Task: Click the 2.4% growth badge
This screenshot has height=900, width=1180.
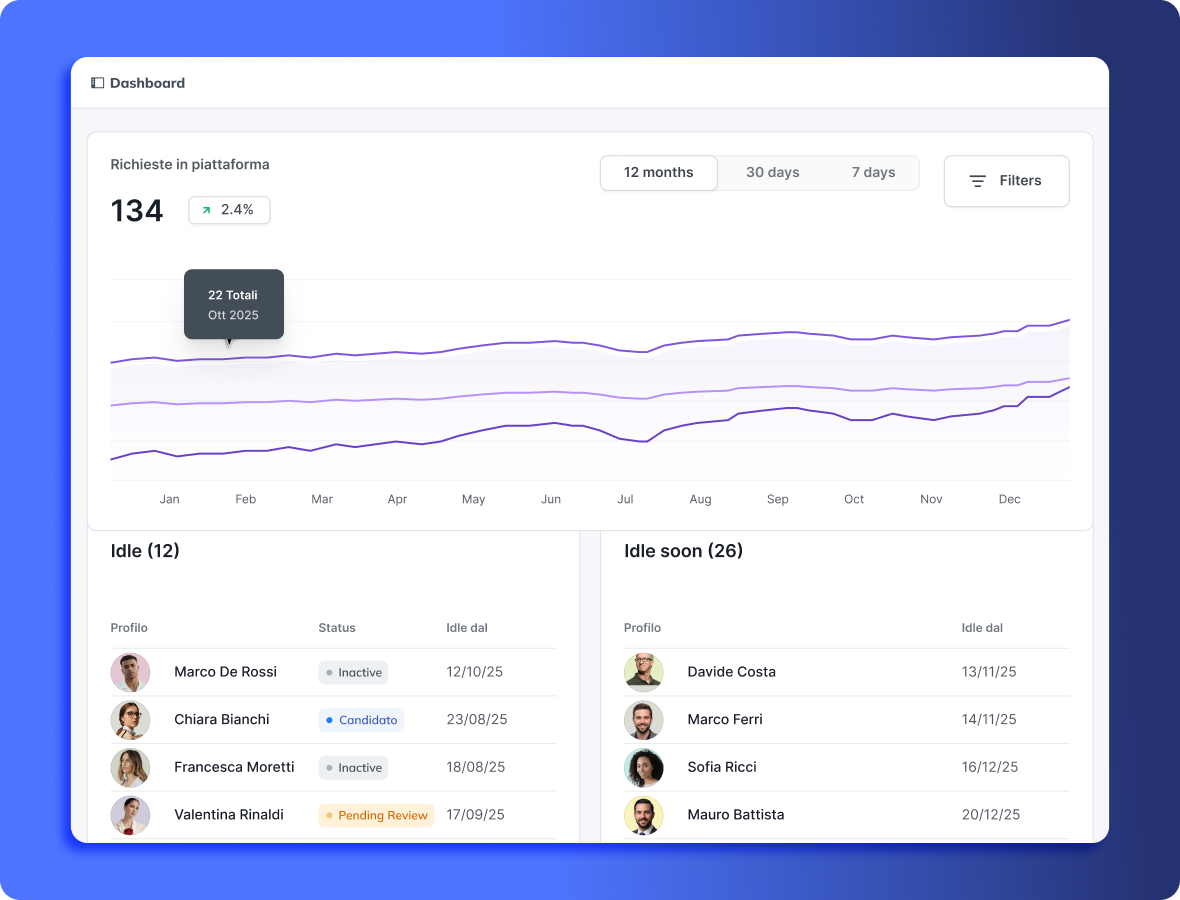Action: pyautogui.click(x=229, y=210)
